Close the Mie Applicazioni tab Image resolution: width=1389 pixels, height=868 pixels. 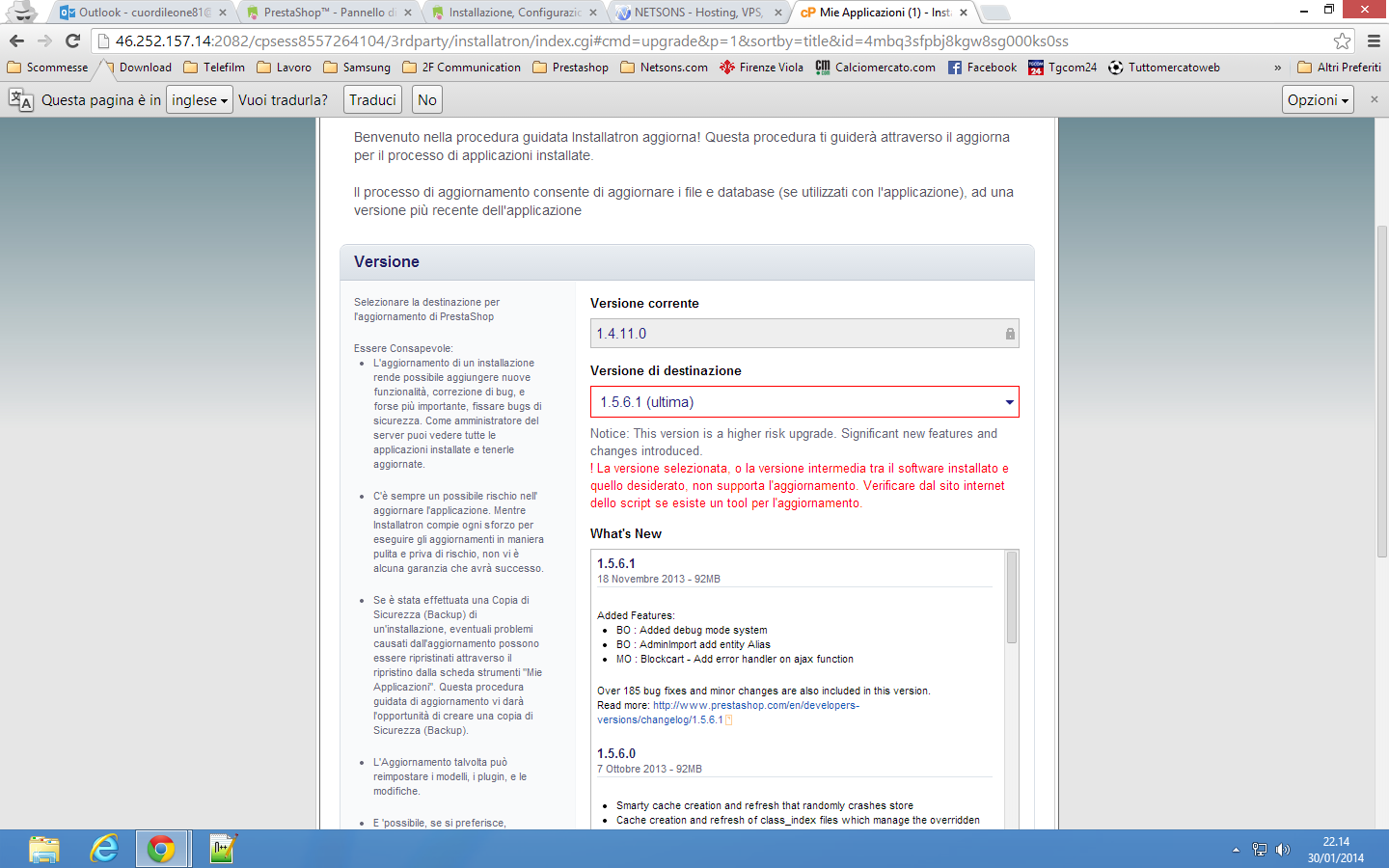[964, 13]
